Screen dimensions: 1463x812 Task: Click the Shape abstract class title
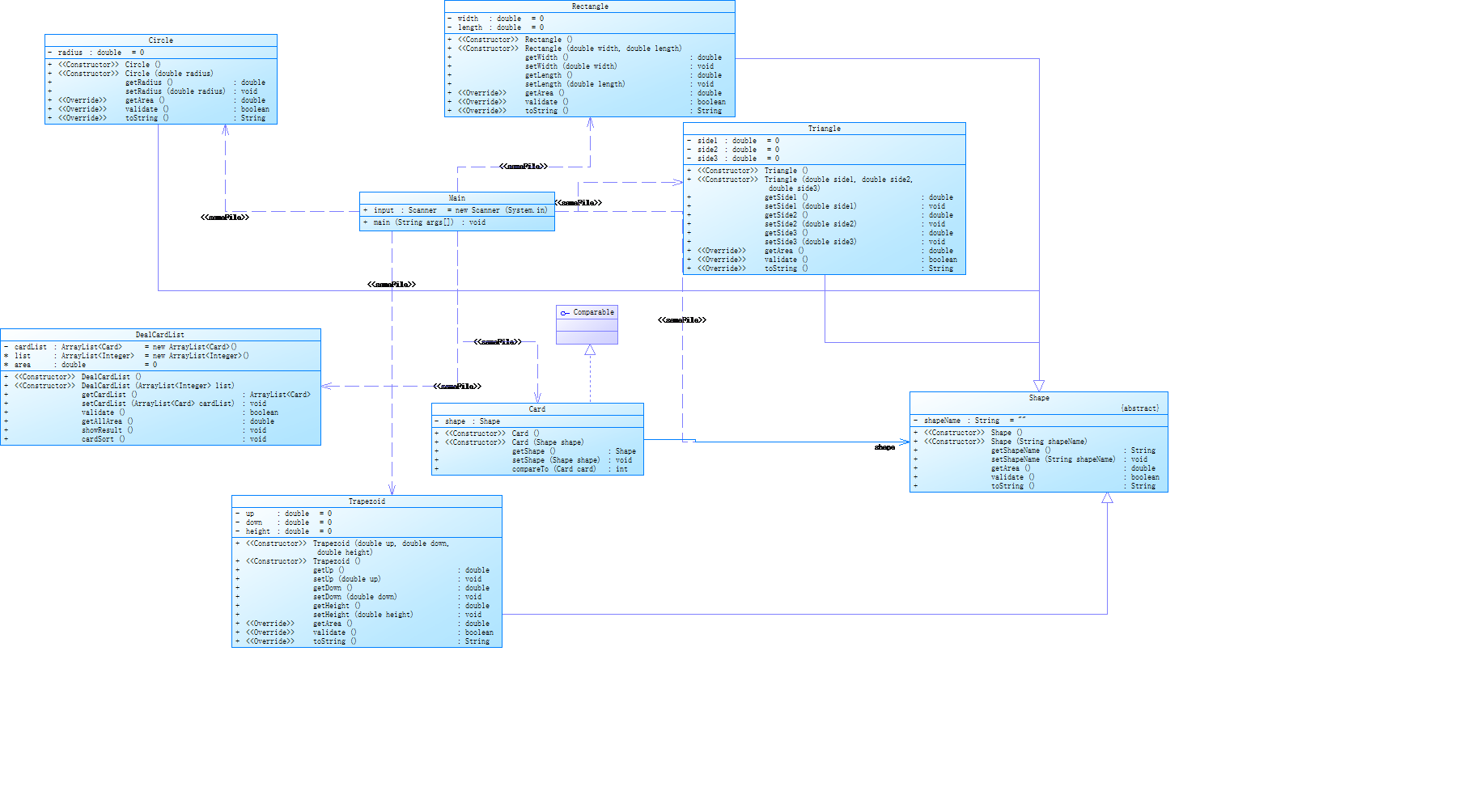1039,398
